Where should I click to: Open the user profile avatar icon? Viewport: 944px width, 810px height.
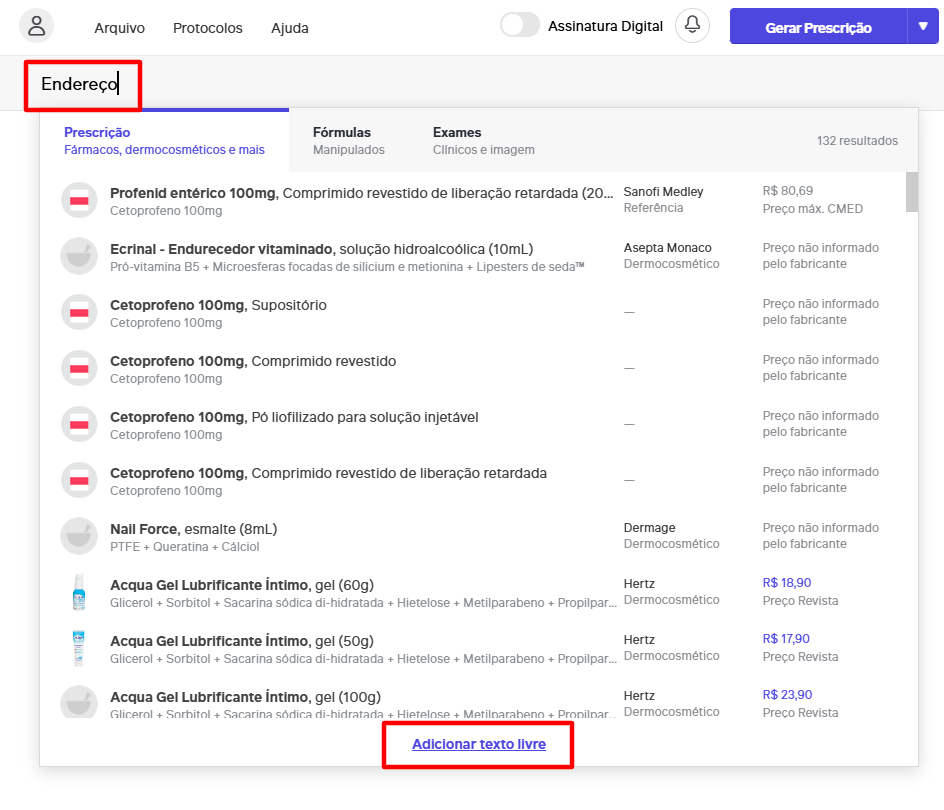coord(37,26)
